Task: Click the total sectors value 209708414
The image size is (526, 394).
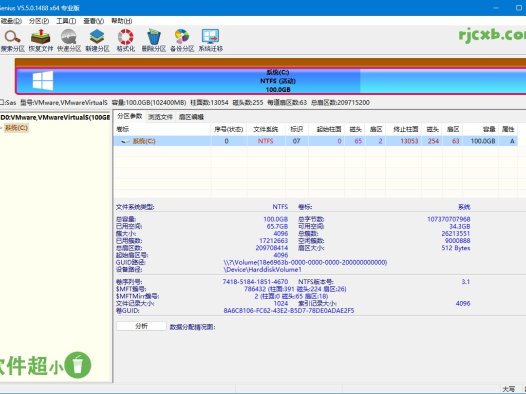Action: (272, 248)
